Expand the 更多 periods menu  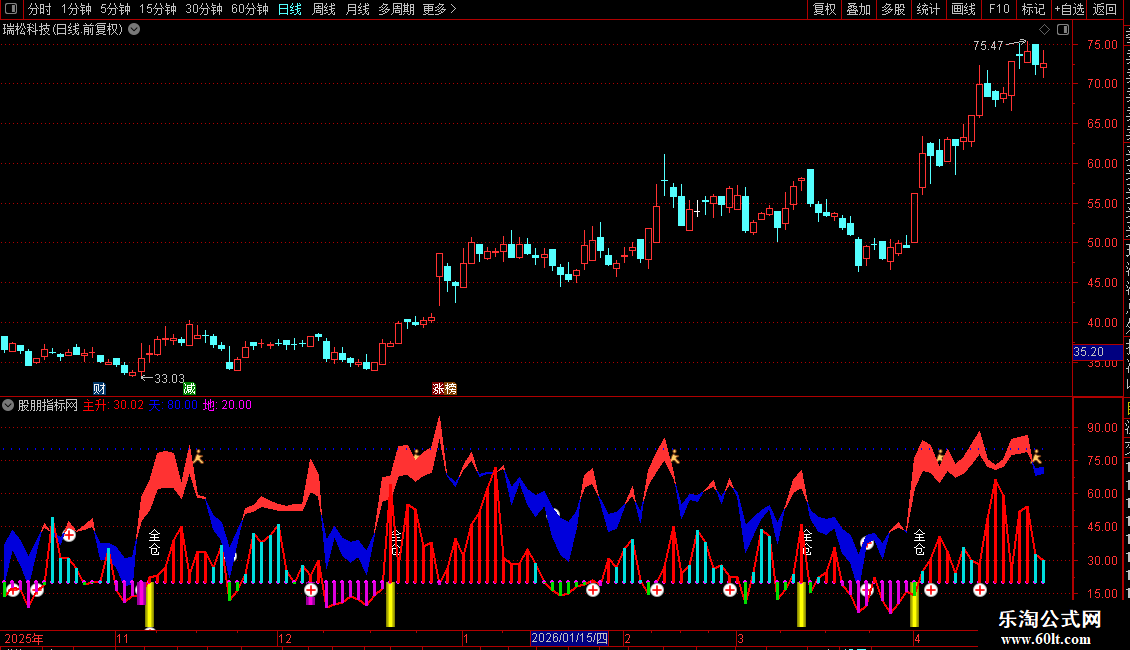pyautogui.click(x=439, y=9)
